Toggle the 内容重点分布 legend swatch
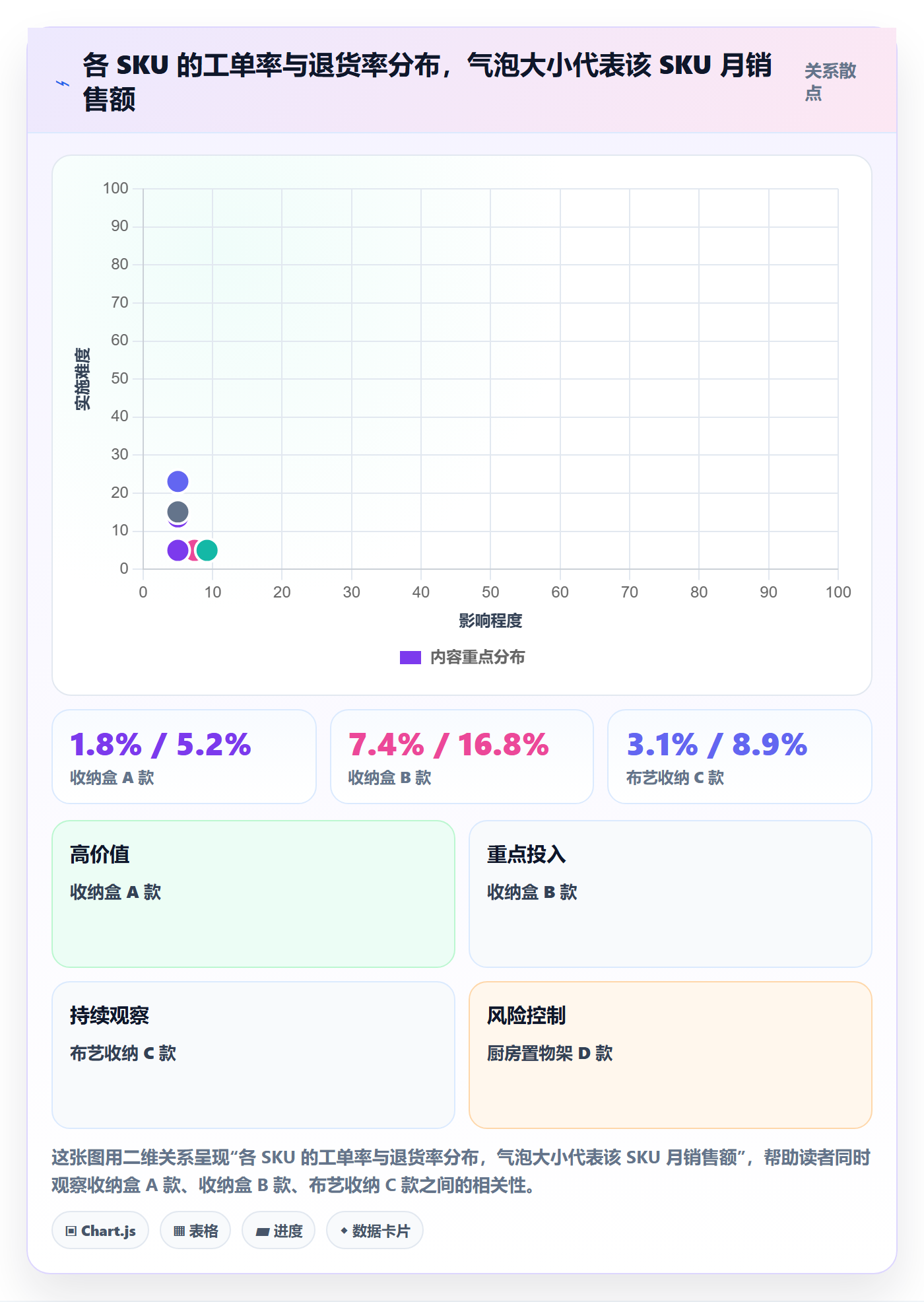Image resolution: width=924 pixels, height=1302 pixels. point(410,658)
